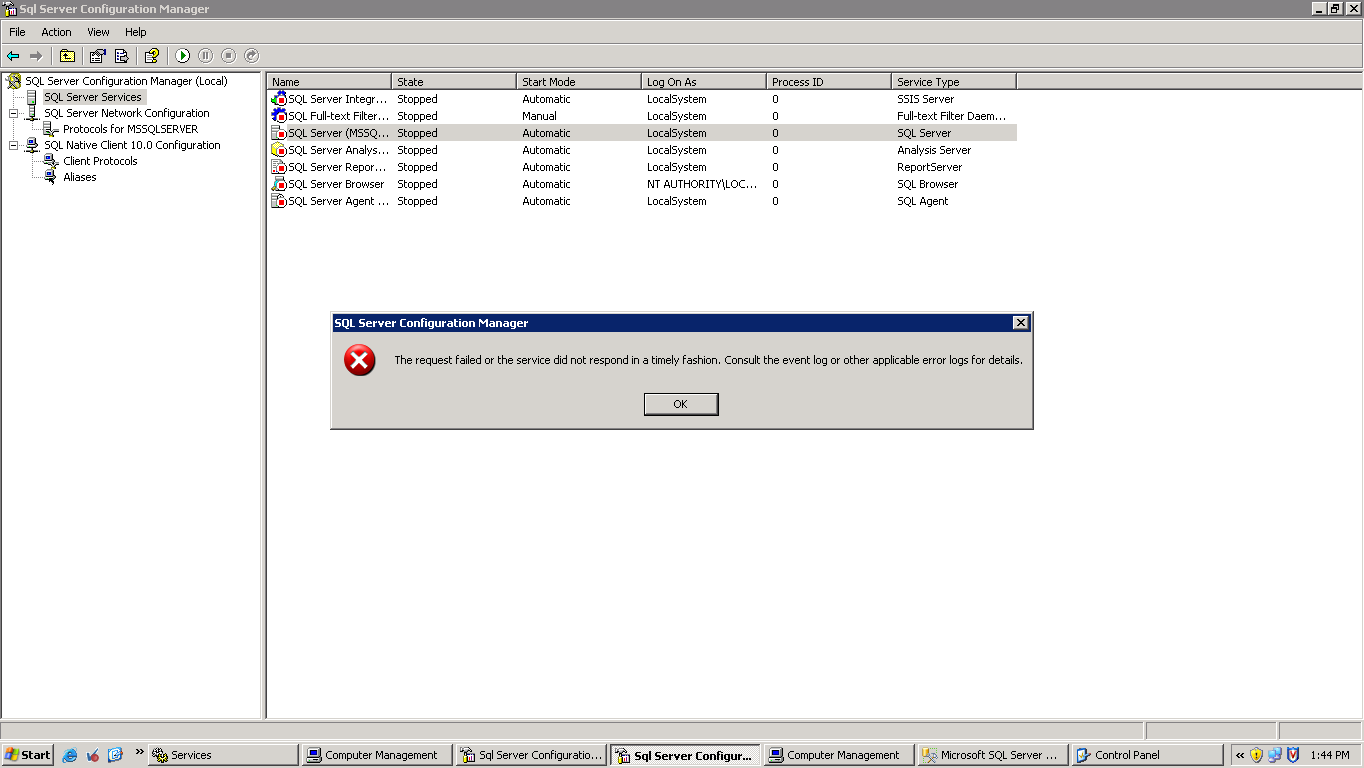This screenshot has width=1364, height=768.
Task: Click the SQL Full-text Filter service icon
Action: tap(279, 116)
